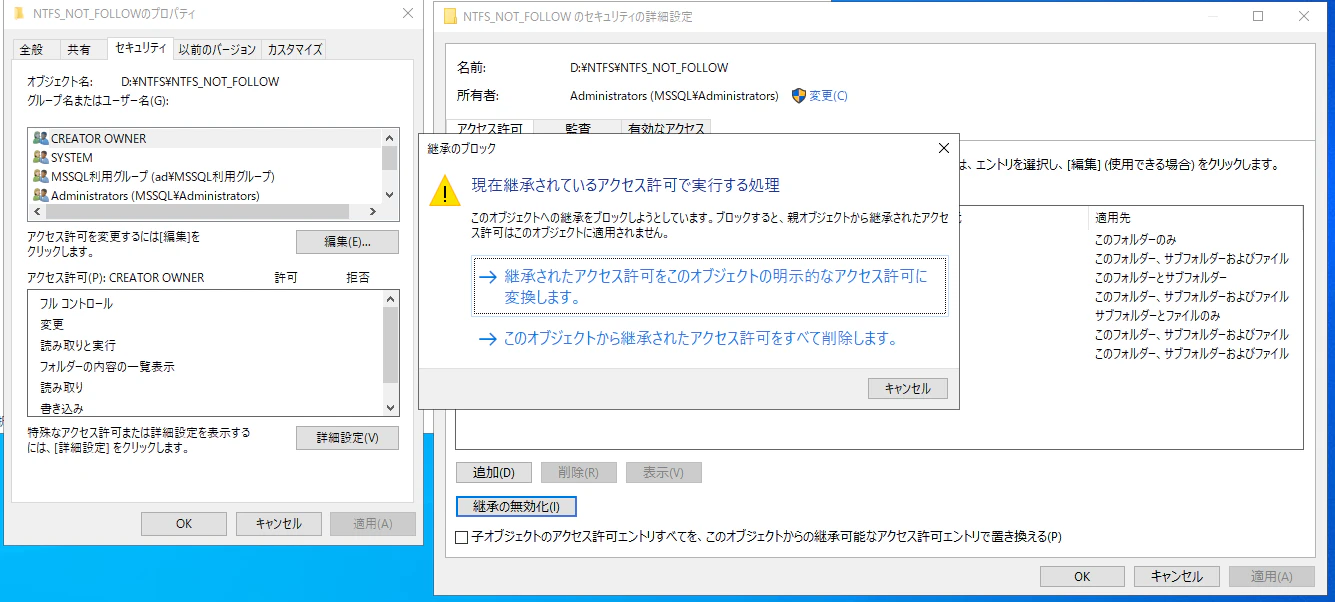This screenshot has width=1335, height=602.
Task: Click OK in the properties window
Action: pyautogui.click(x=183, y=523)
